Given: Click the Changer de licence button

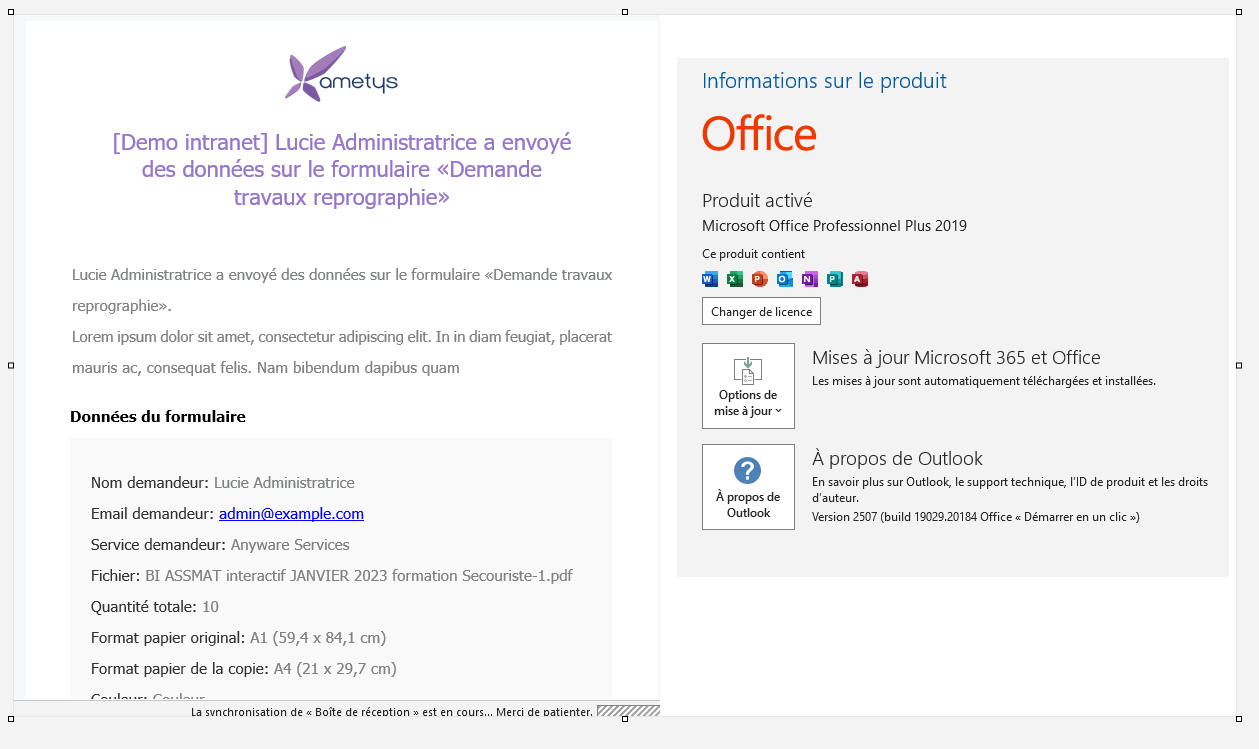Looking at the screenshot, I should pyautogui.click(x=761, y=311).
